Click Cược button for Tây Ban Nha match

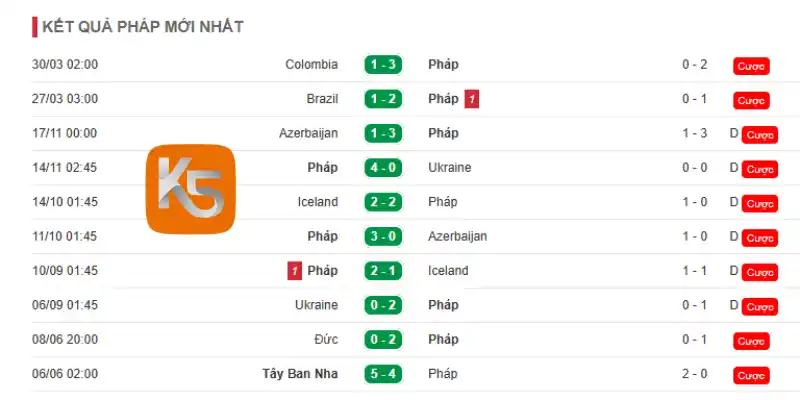click(x=751, y=376)
